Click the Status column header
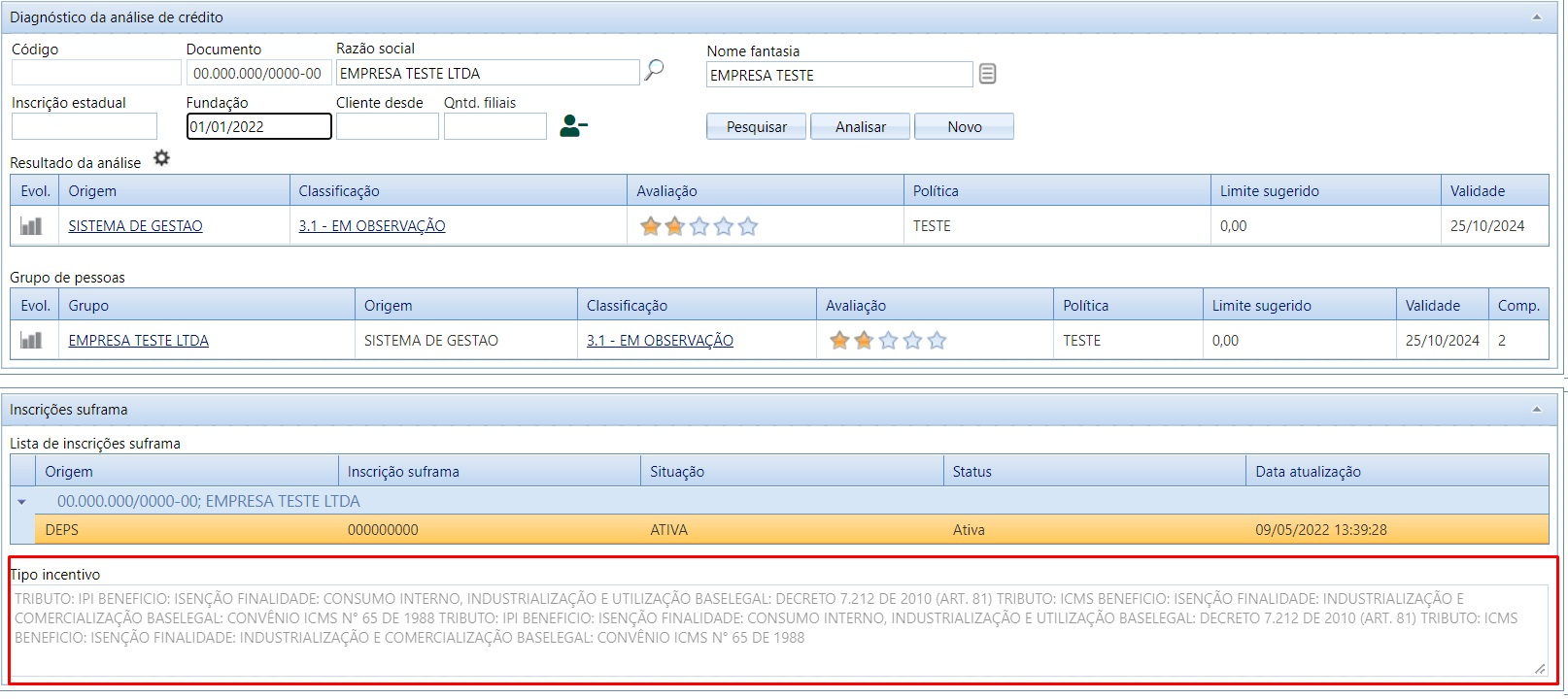1568x699 pixels. [1094, 472]
